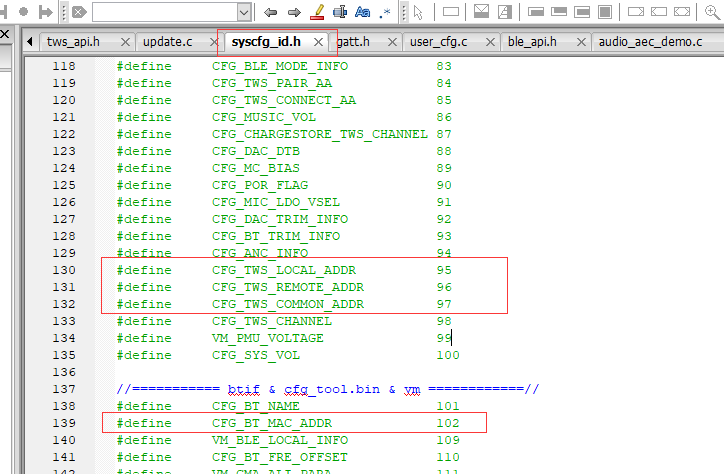Click VM_BLE_LOCAL_INFO identifier
Viewport: 724px width, 474px height.
280,440
